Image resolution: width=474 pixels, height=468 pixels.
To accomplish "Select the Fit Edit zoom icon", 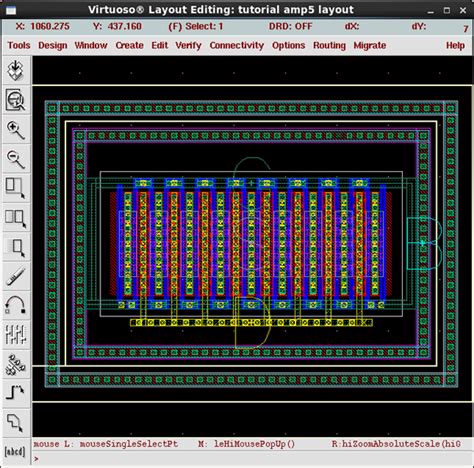I will [15, 100].
